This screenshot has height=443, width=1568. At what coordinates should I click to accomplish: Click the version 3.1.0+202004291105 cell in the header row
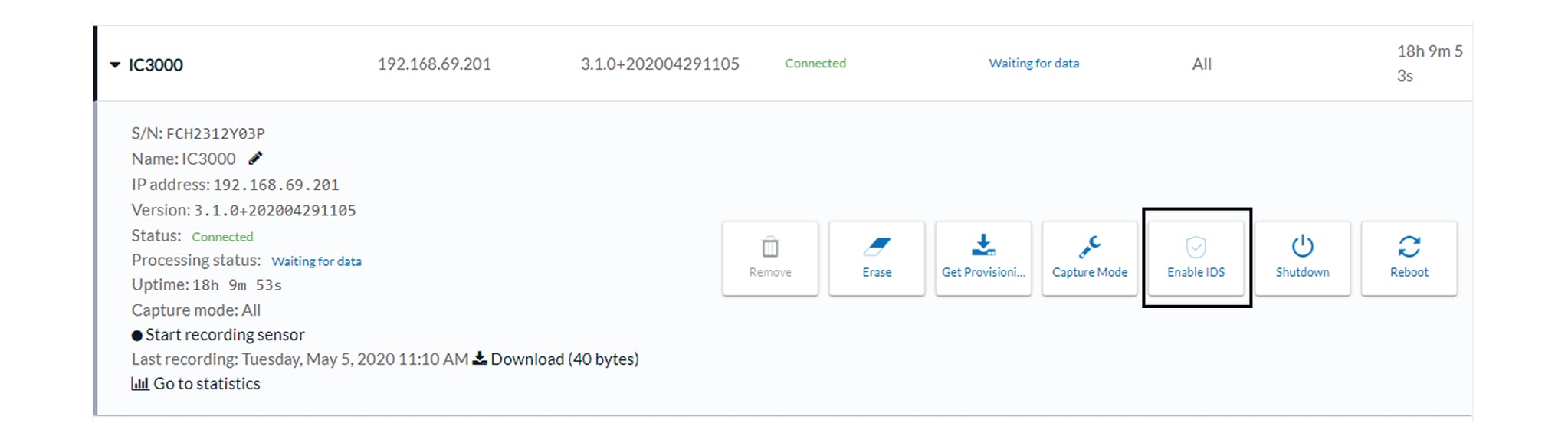[659, 64]
